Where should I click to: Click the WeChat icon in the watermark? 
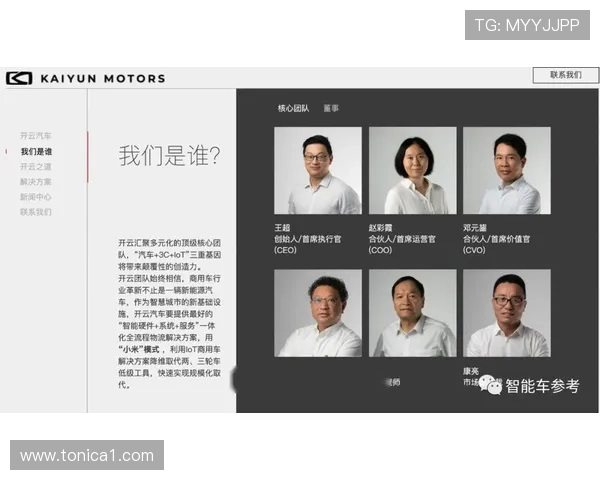(x=489, y=384)
